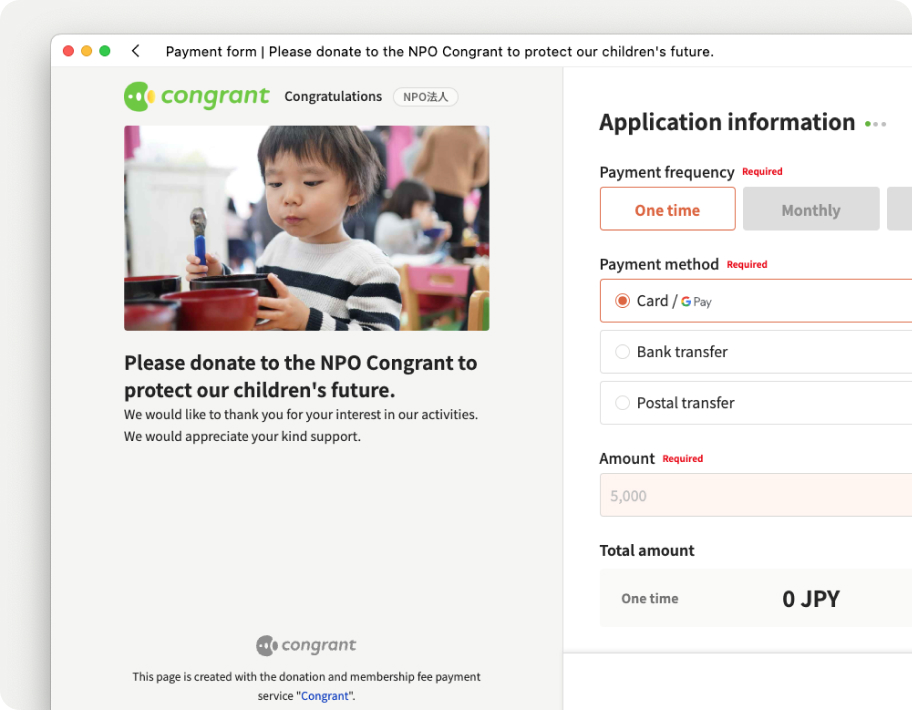Click the congrant wordmark text
Viewport: 912px width, 710px height.
point(215,97)
